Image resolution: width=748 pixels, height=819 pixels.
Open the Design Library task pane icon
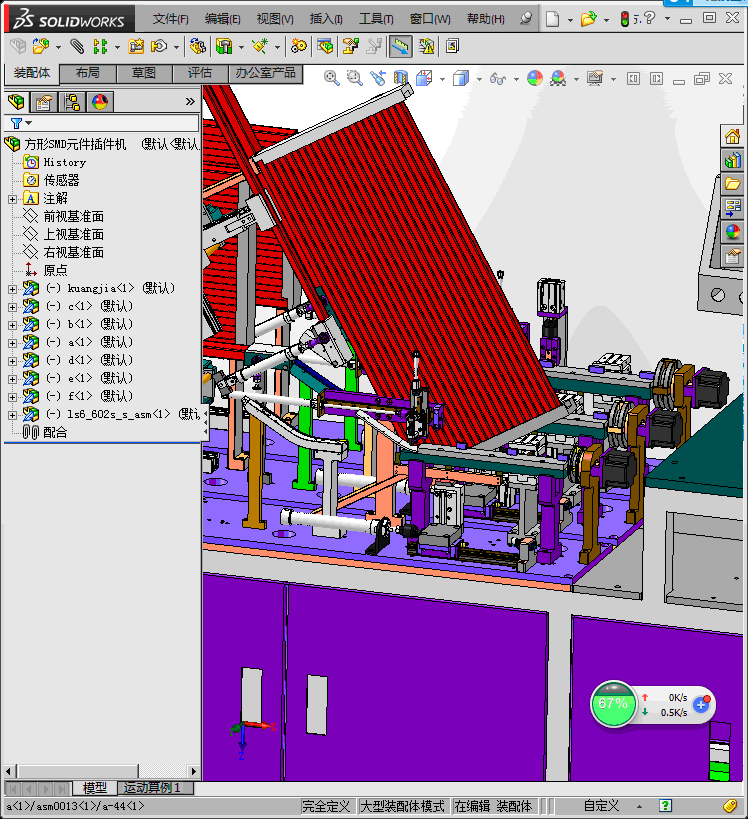tap(732, 160)
